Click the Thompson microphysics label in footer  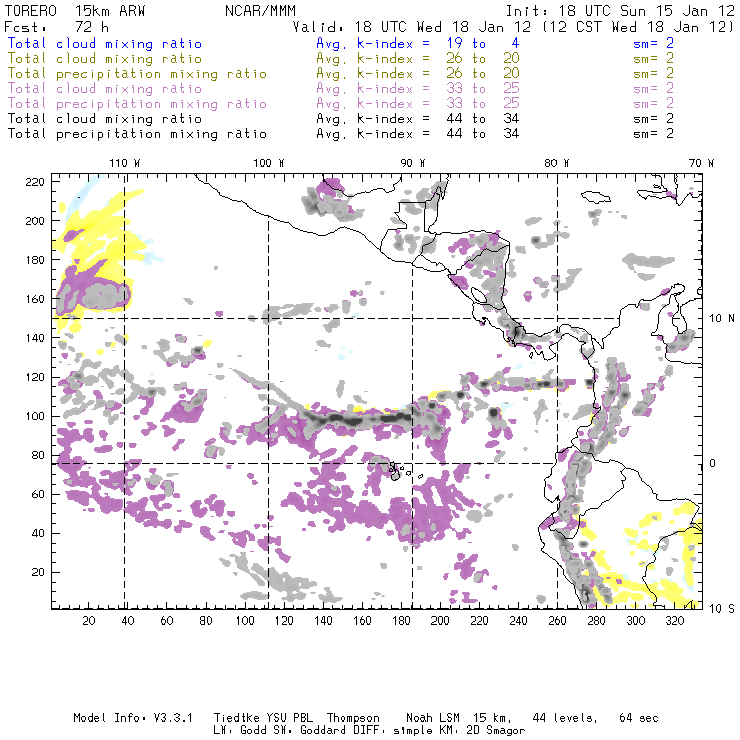[x=350, y=718]
